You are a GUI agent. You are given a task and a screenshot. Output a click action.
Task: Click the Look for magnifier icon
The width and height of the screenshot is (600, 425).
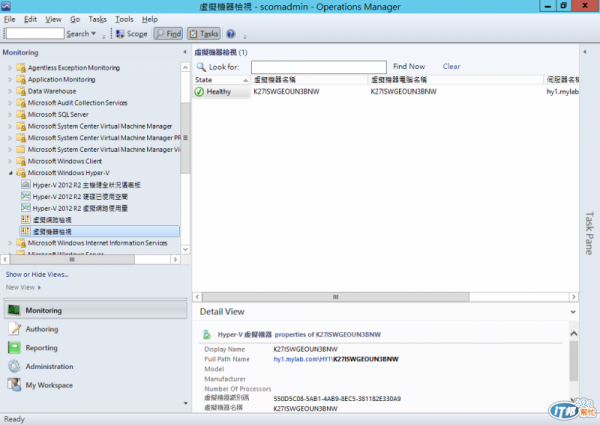[201, 67]
